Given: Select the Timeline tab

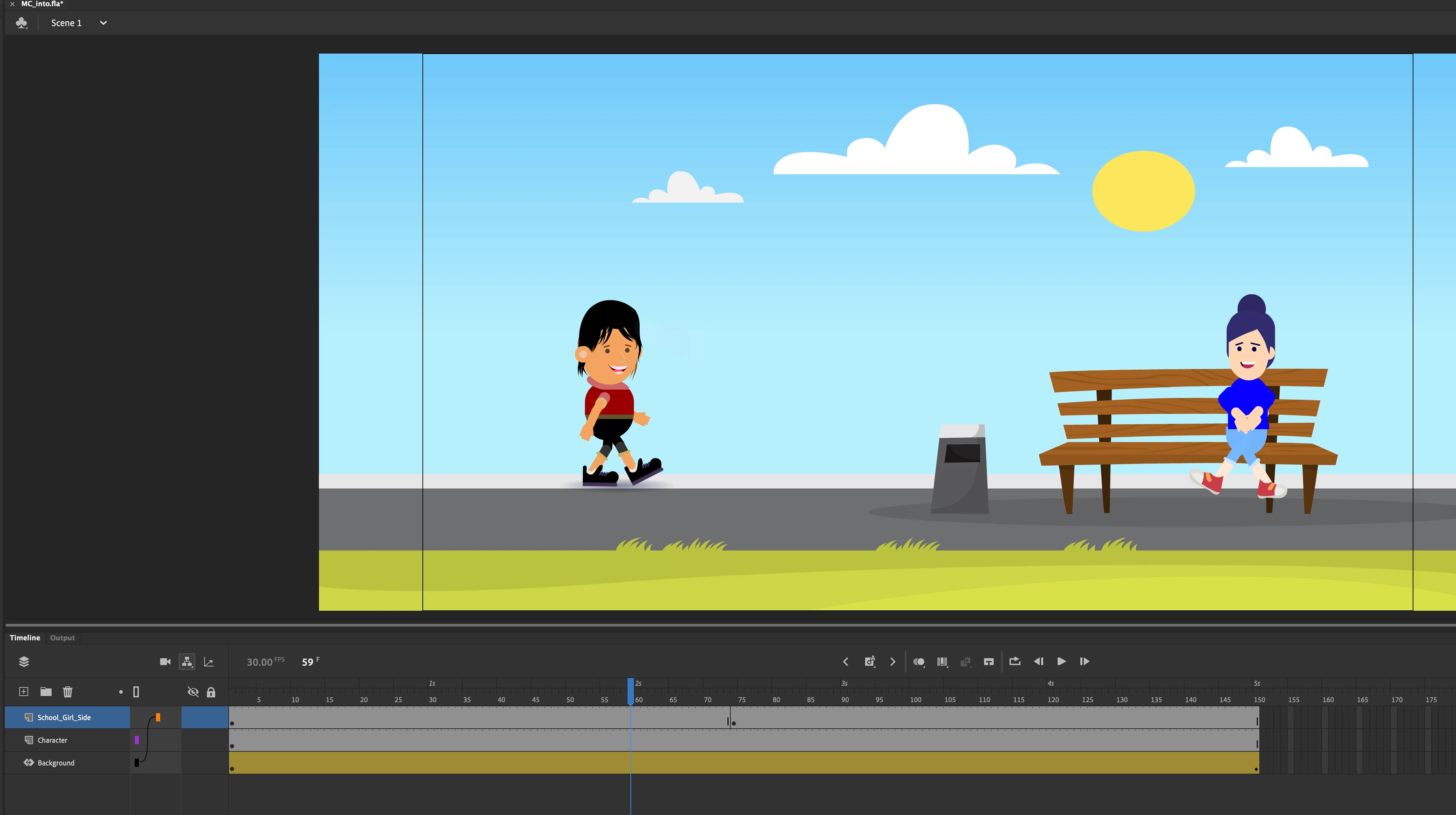Looking at the screenshot, I should tap(25, 638).
